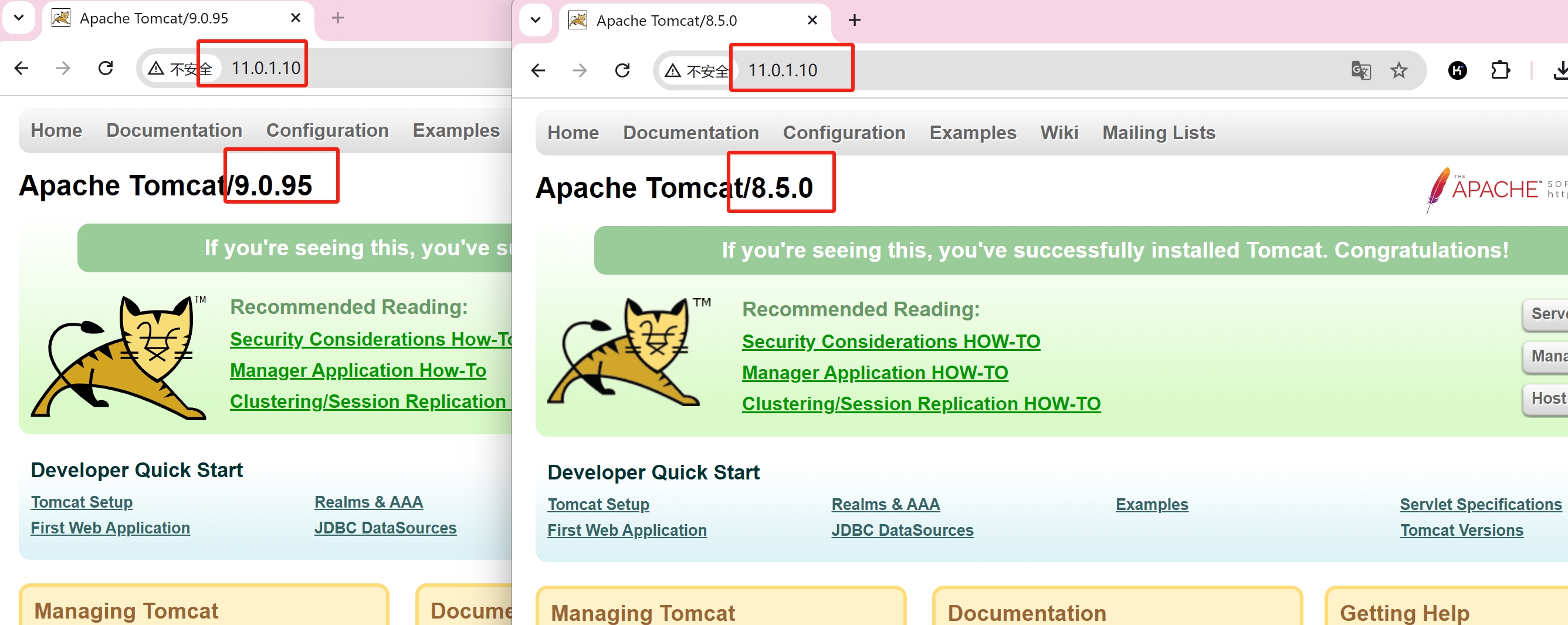Click back arrow in left Tomcat 9.0.95 window
The height and width of the screenshot is (625, 1568).
(21, 67)
